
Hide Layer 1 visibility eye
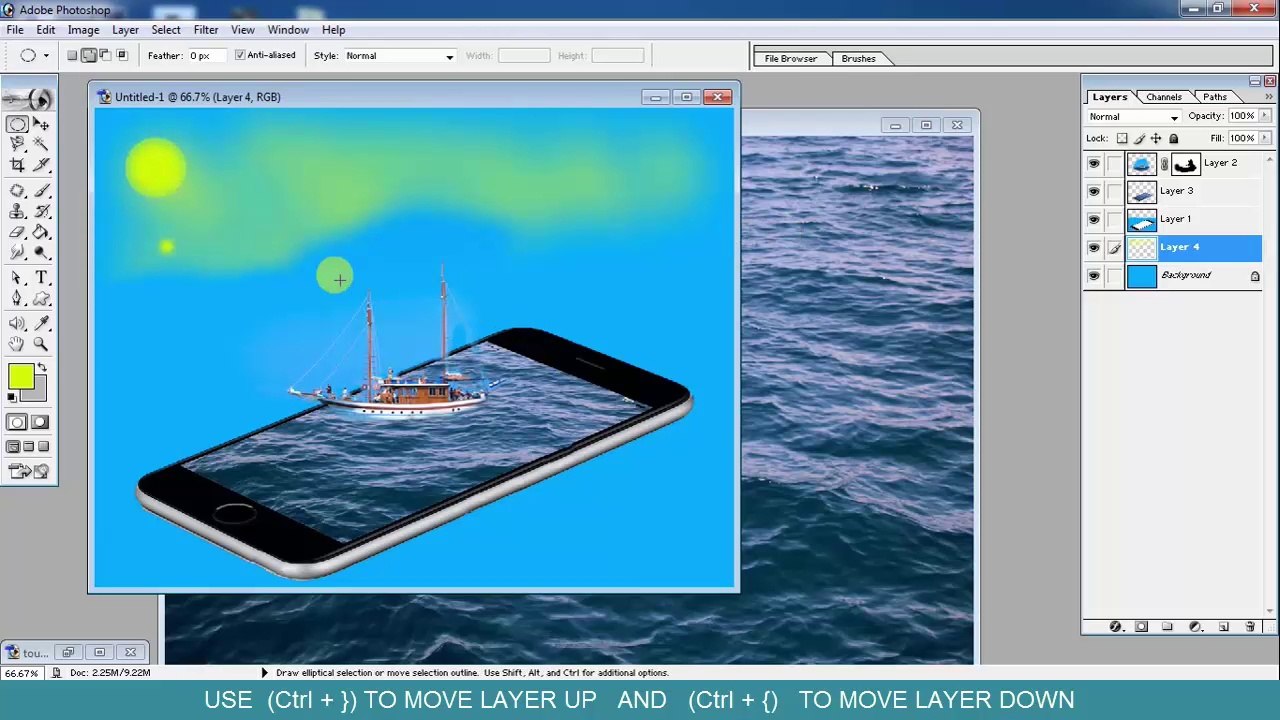coord(1093,220)
